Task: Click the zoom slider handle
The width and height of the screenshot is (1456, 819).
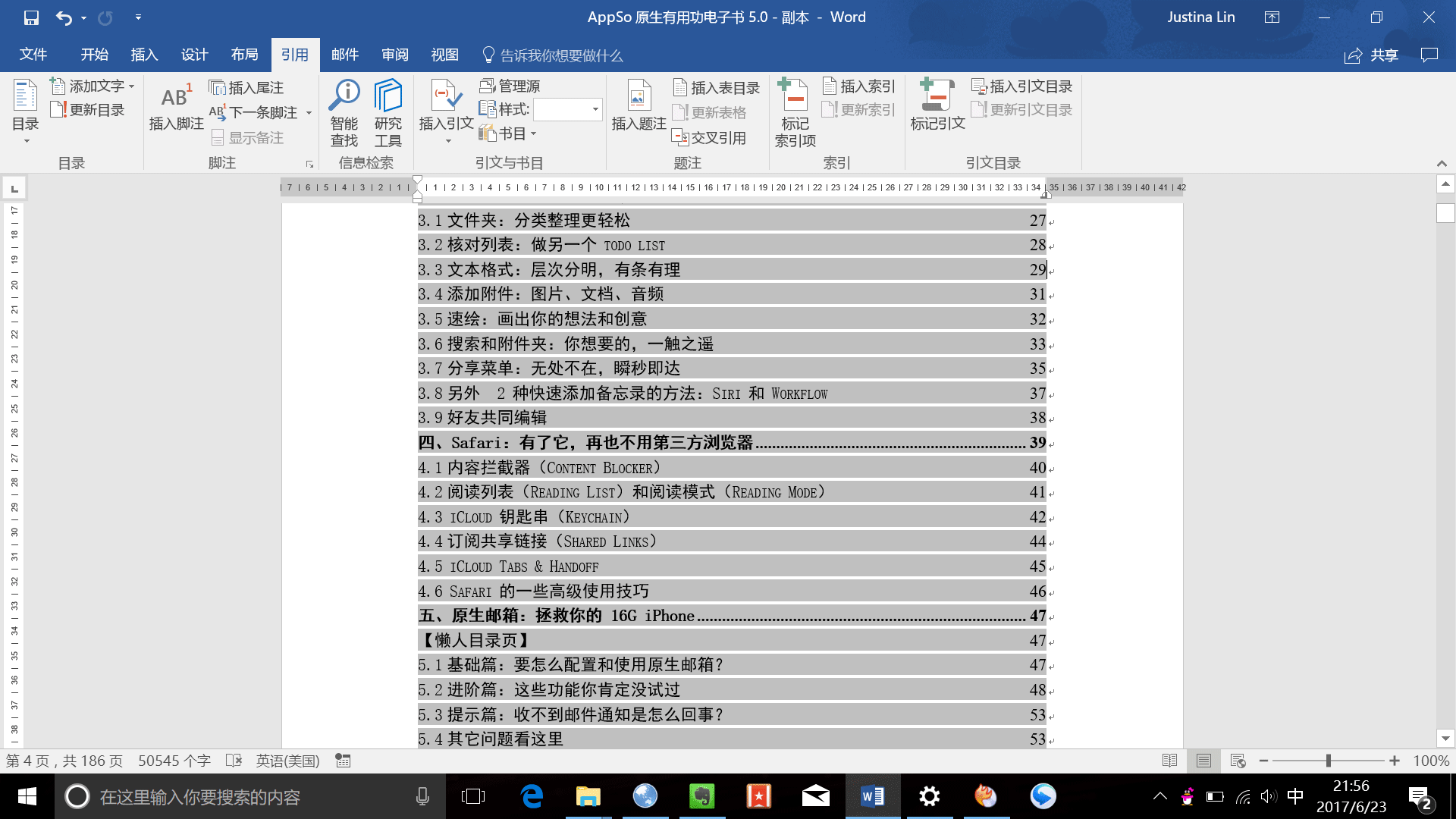Action: [x=1328, y=761]
